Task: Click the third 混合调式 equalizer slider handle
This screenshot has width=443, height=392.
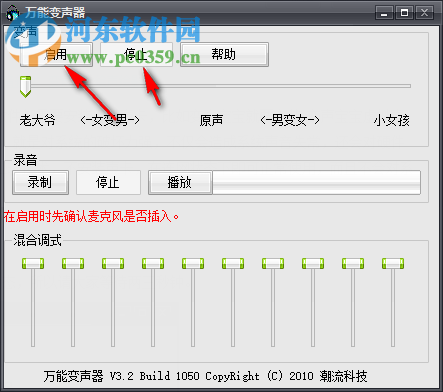Action: pyautogui.click(x=113, y=263)
